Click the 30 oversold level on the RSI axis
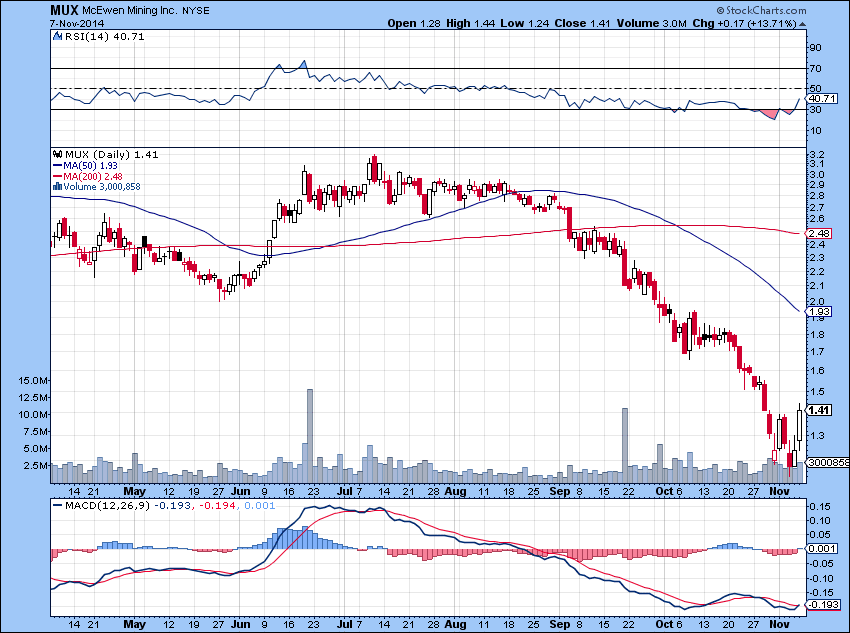This screenshot has height=633, width=850. point(815,109)
